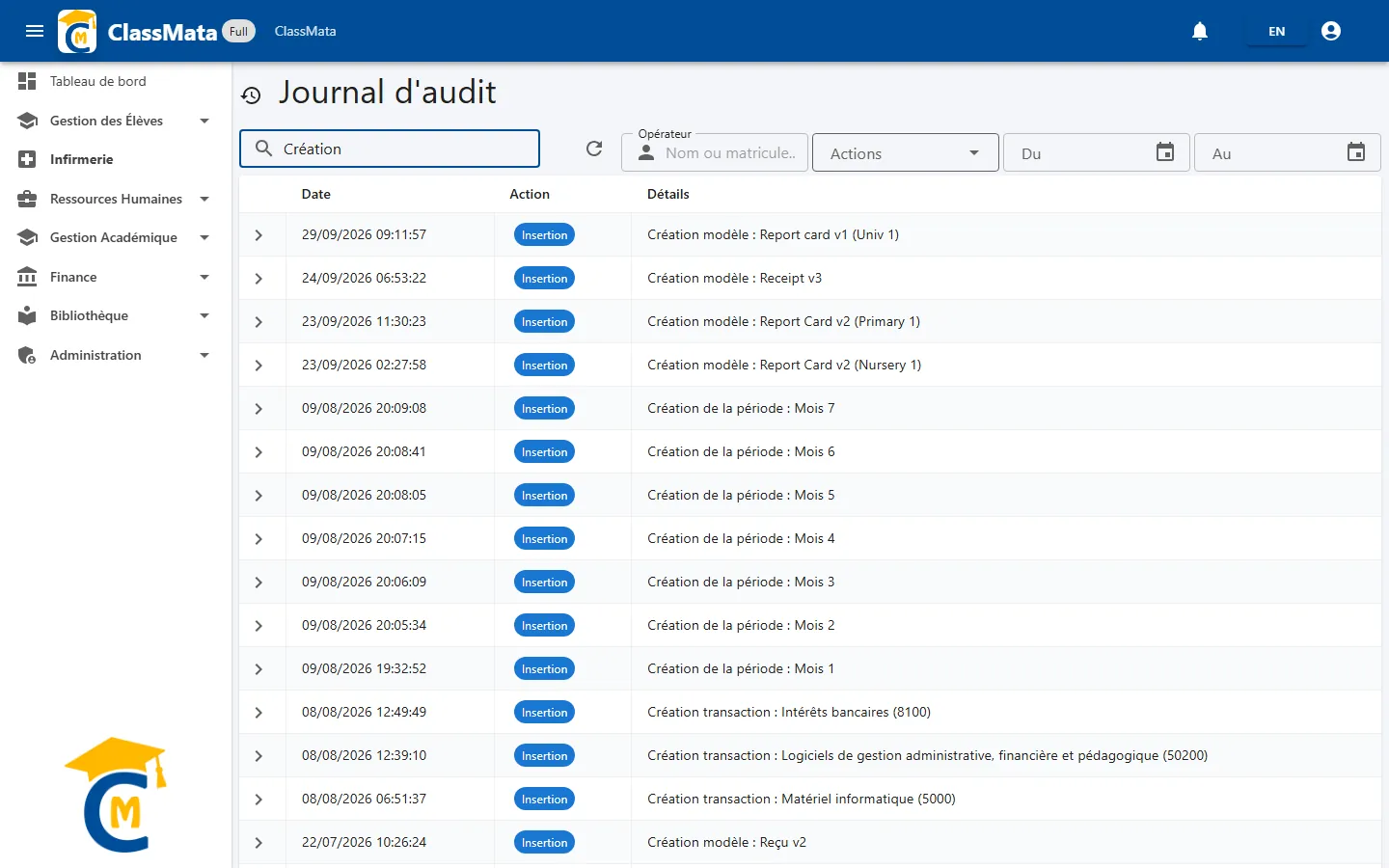Click the Opérateur name or matricule field
The width and height of the screenshot is (1389, 868).
(715, 152)
